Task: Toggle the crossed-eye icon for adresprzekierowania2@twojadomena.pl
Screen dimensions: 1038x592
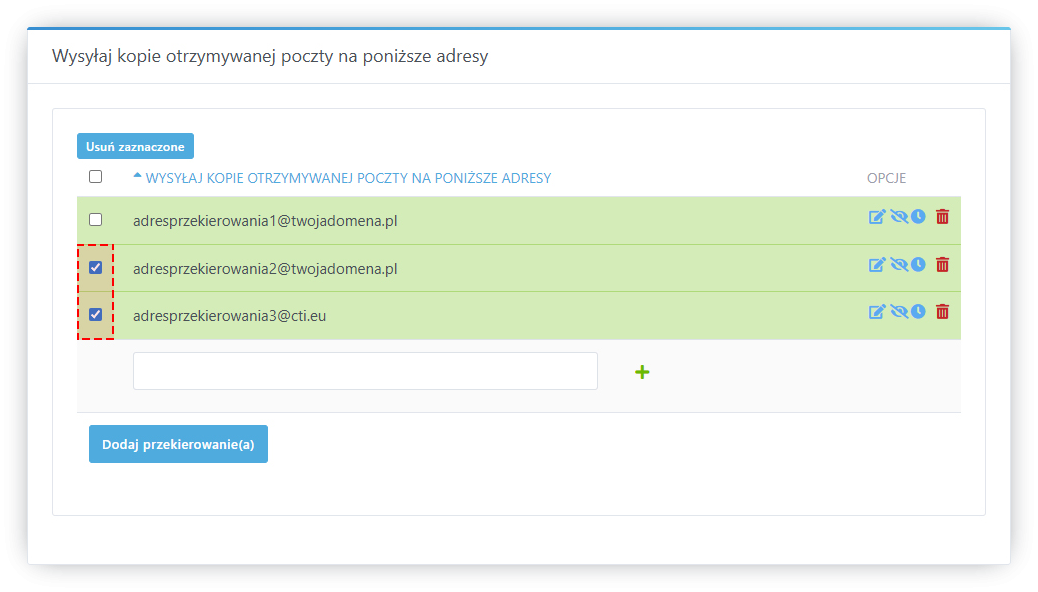Action: 898,265
